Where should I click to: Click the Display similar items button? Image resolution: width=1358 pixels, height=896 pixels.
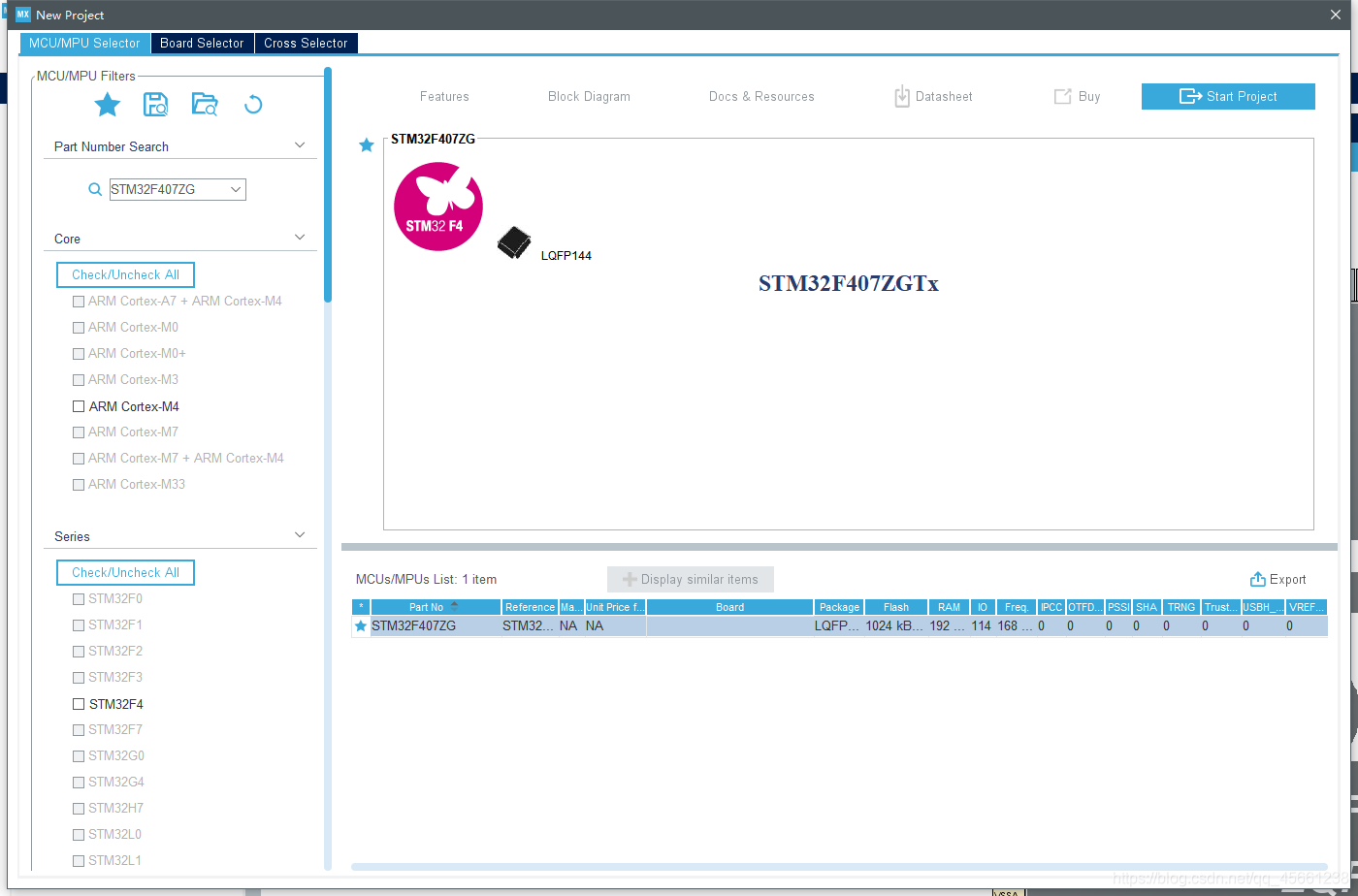[x=690, y=579]
